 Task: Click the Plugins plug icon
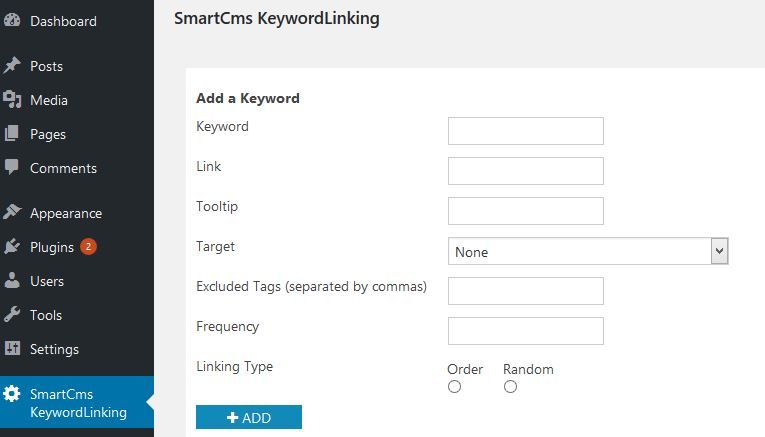tap(12, 247)
